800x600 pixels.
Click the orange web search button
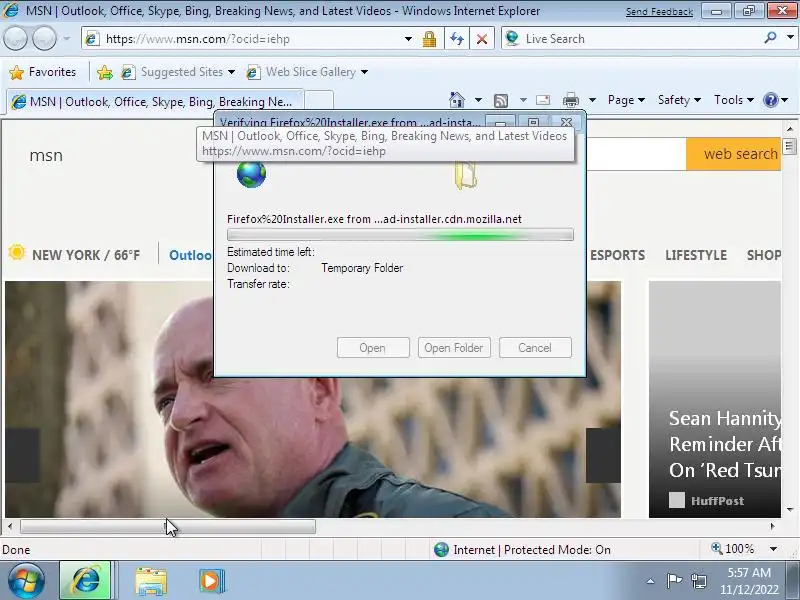pyautogui.click(x=734, y=154)
